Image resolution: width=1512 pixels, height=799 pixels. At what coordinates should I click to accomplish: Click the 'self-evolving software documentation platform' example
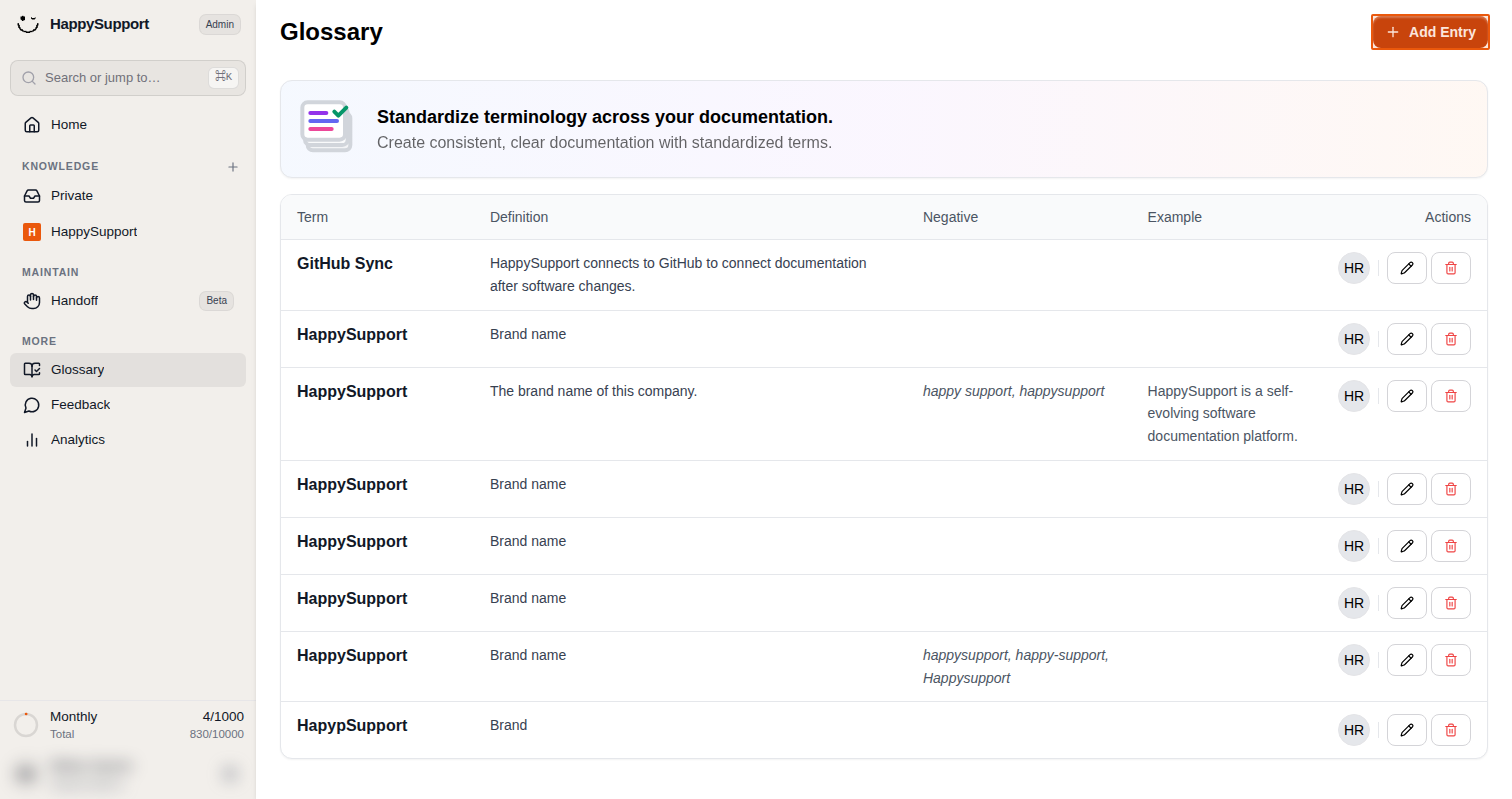coord(1223,414)
